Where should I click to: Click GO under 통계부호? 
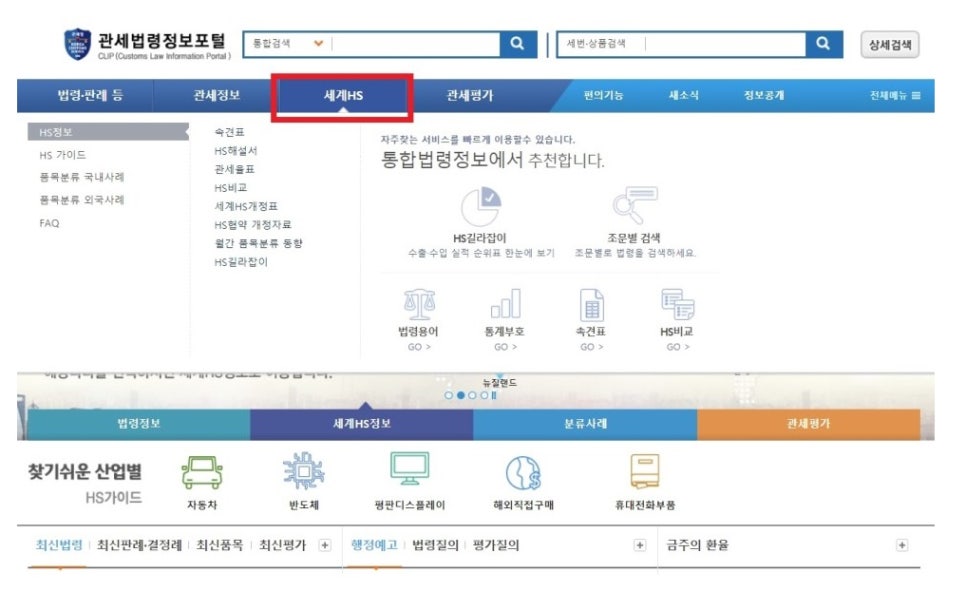pos(505,347)
